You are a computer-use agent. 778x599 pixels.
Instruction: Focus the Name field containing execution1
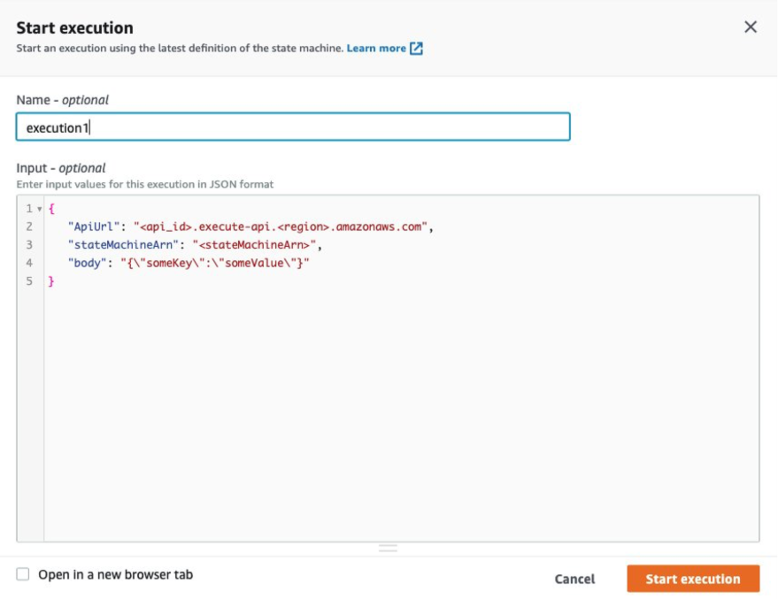point(293,127)
